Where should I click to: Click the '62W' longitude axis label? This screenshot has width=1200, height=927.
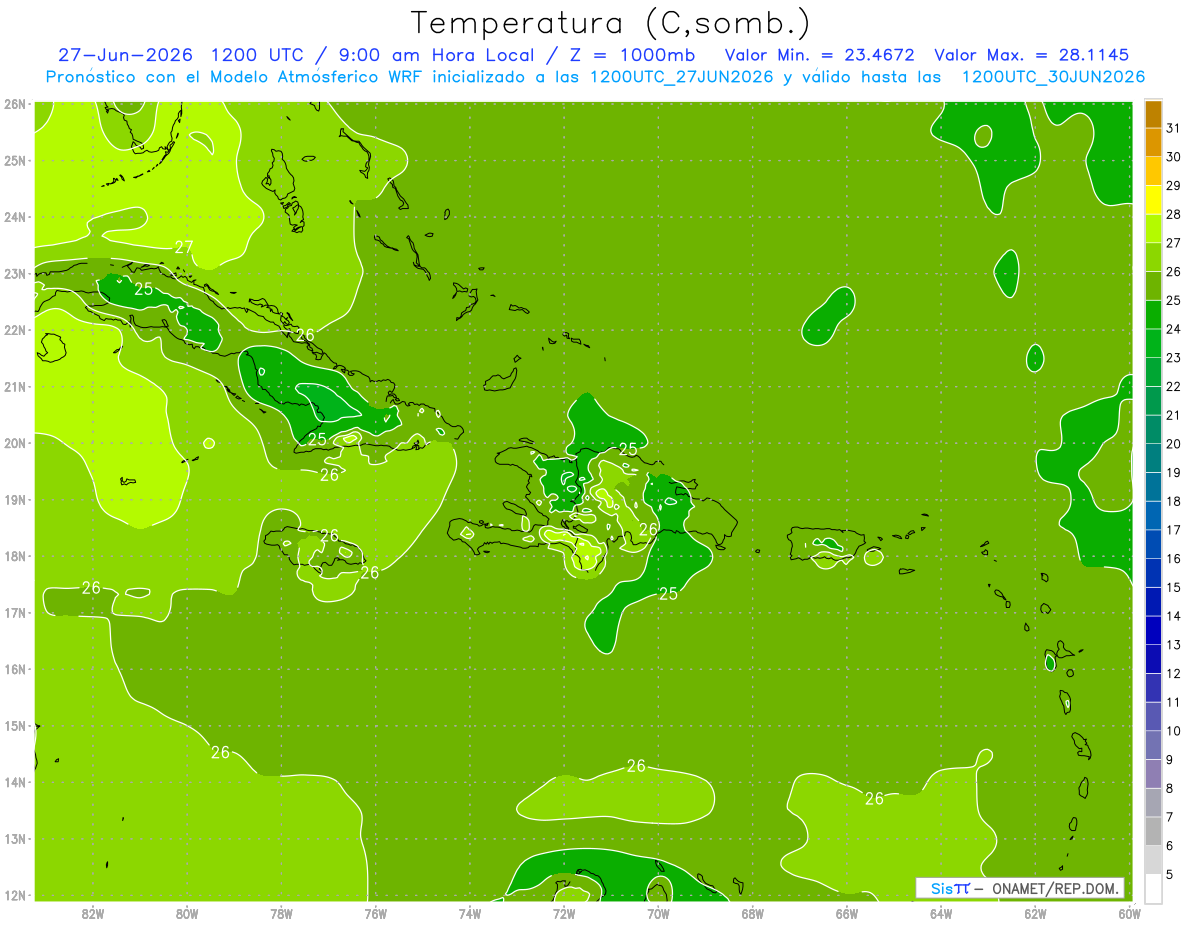click(1035, 913)
